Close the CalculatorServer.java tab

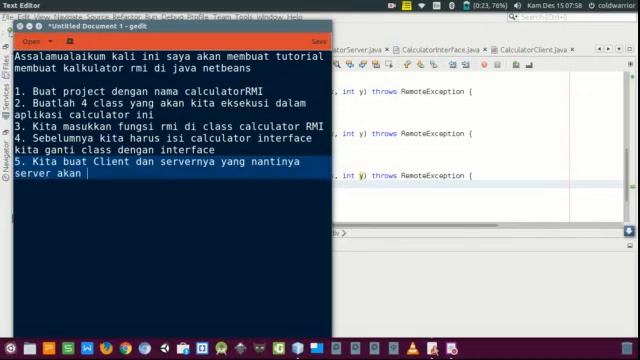click(x=387, y=49)
